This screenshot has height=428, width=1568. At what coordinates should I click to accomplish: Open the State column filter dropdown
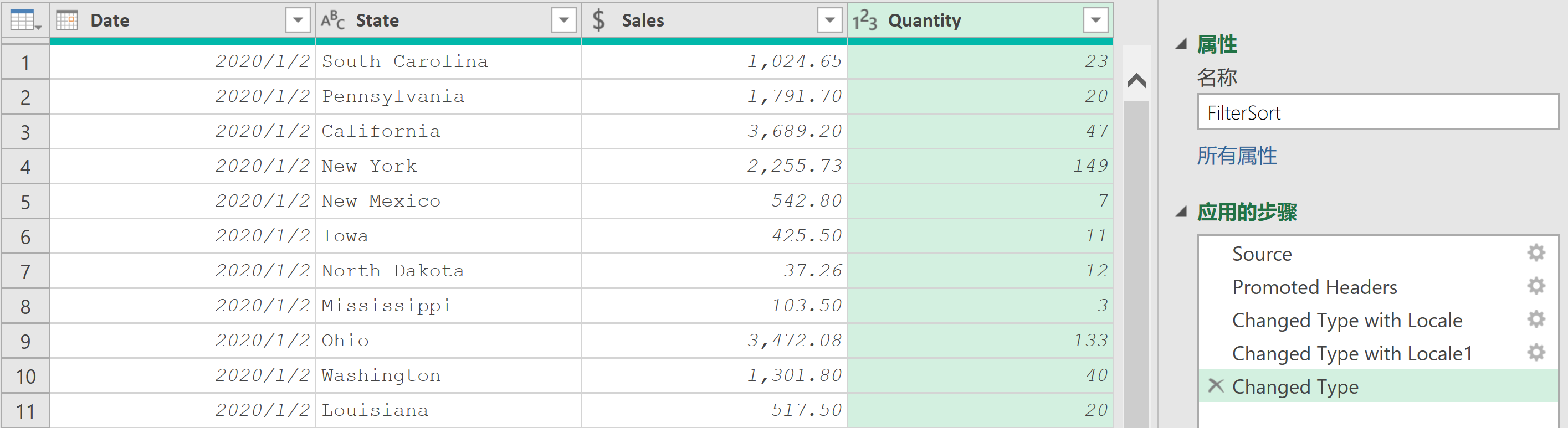tap(563, 20)
